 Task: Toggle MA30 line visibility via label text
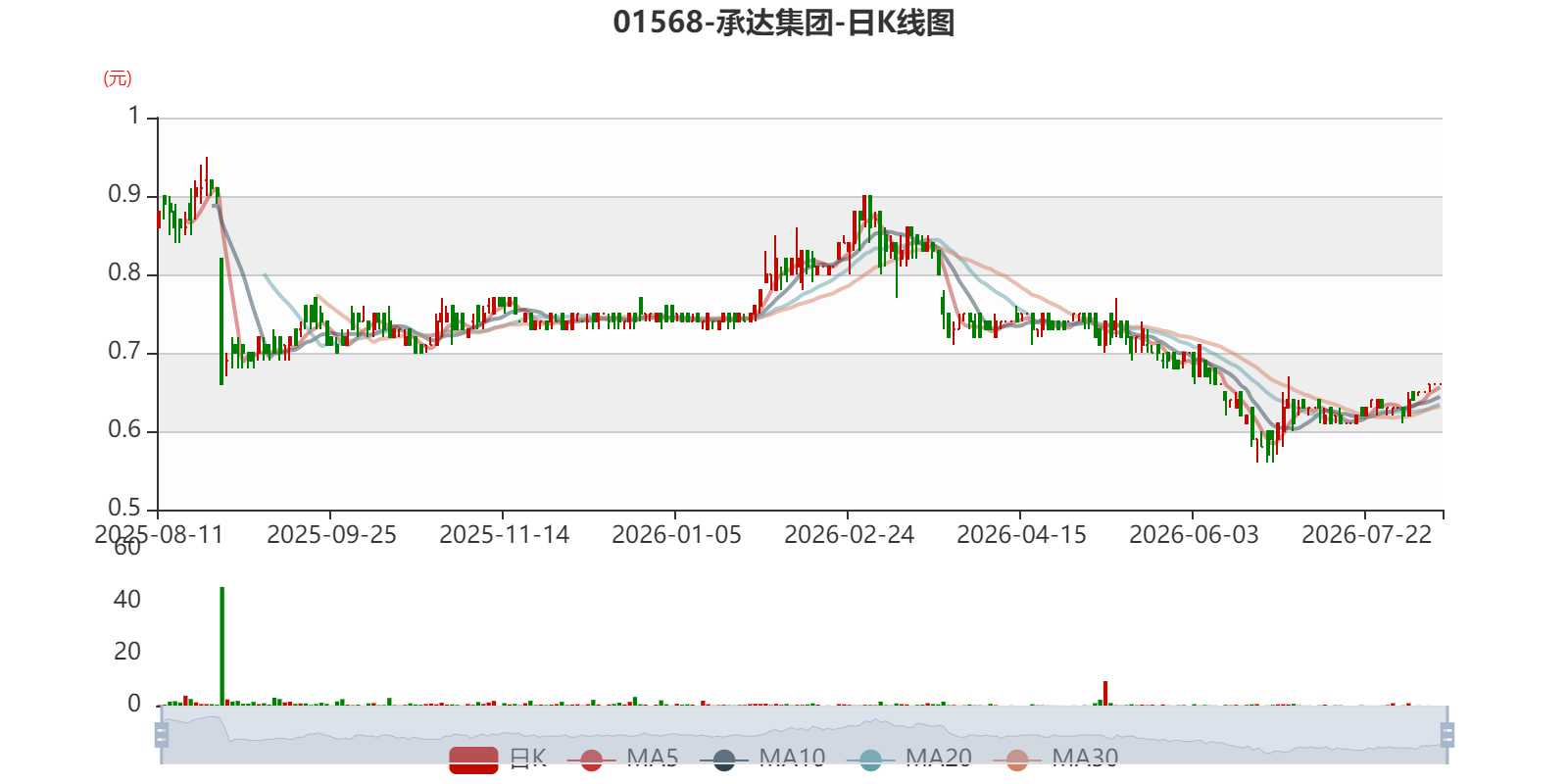(1085, 759)
